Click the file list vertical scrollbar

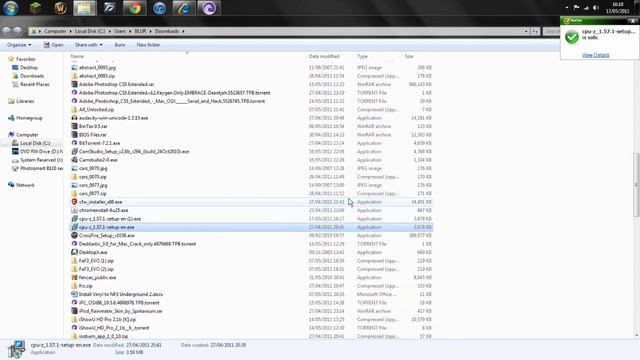pyautogui.click(x=637, y=186)
